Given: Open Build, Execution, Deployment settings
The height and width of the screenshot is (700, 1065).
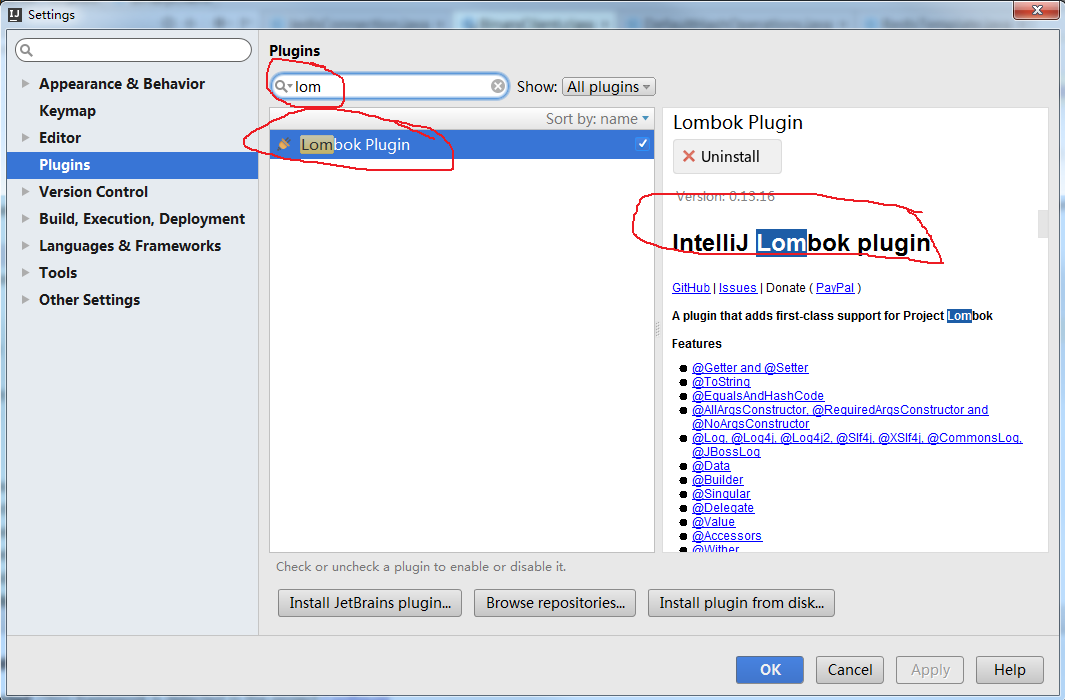Looking at the screenshot, I should tap(142, 219).
